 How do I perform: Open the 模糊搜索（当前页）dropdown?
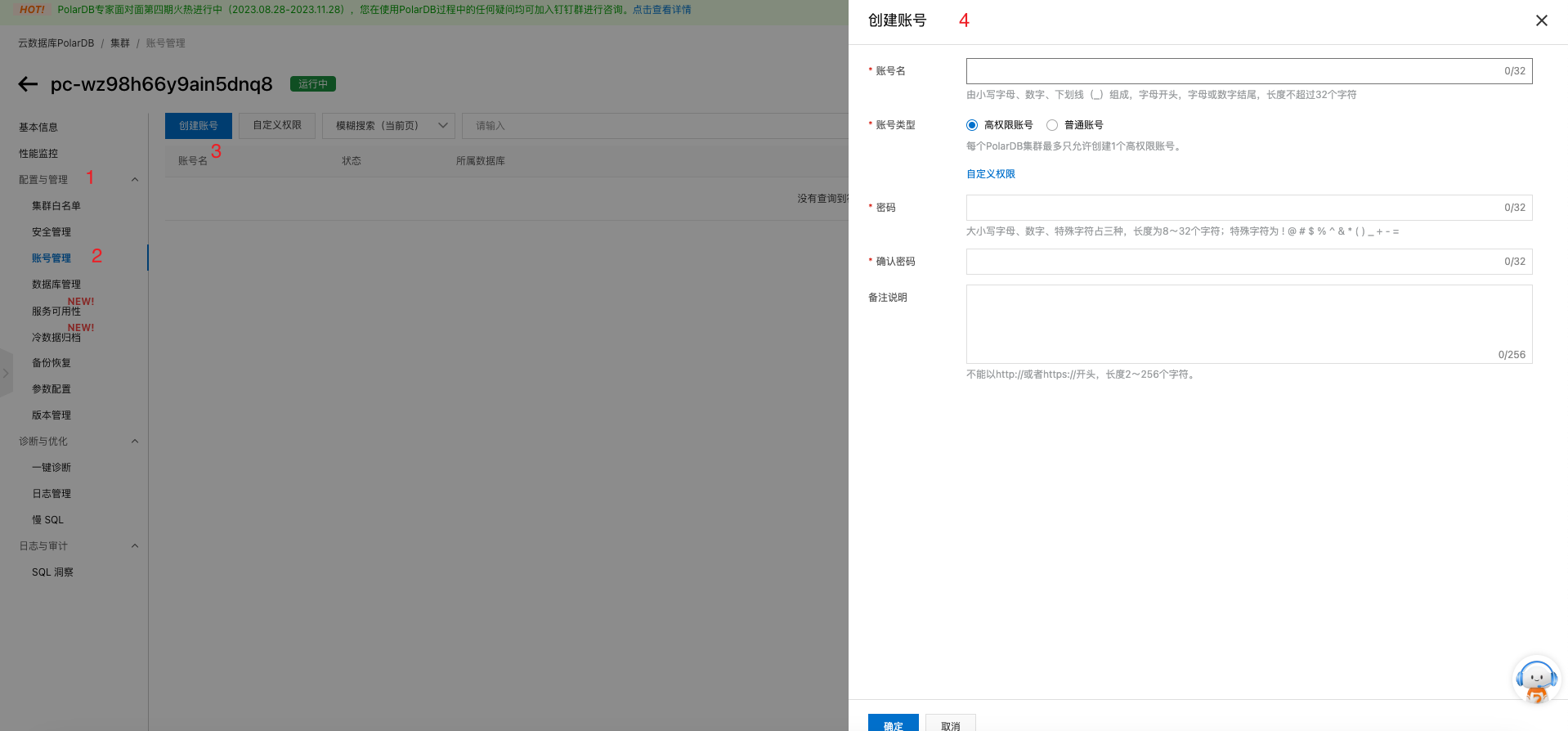(388, 126)
